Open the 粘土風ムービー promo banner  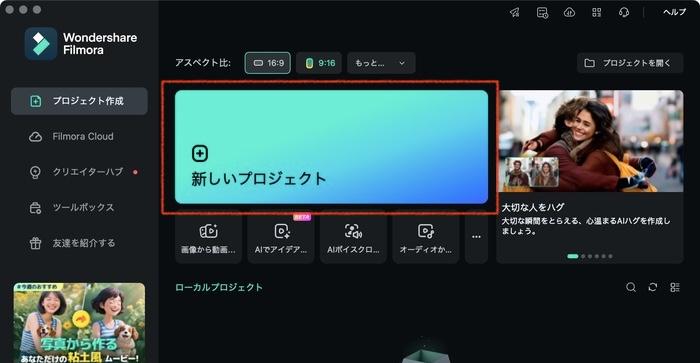tap(79, 323)
